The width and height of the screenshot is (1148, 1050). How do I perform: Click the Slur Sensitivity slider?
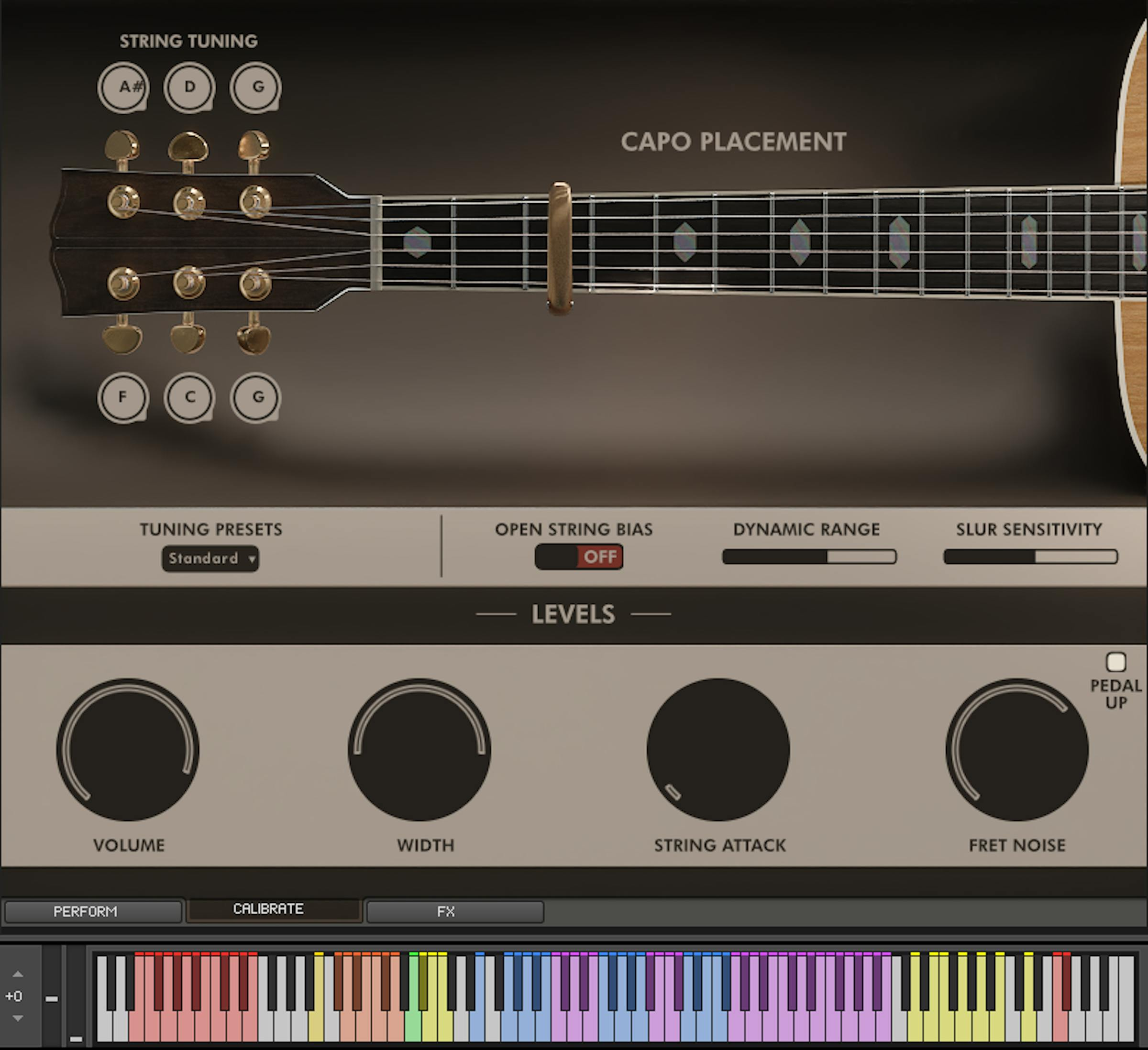click(x=1030, y=557)
